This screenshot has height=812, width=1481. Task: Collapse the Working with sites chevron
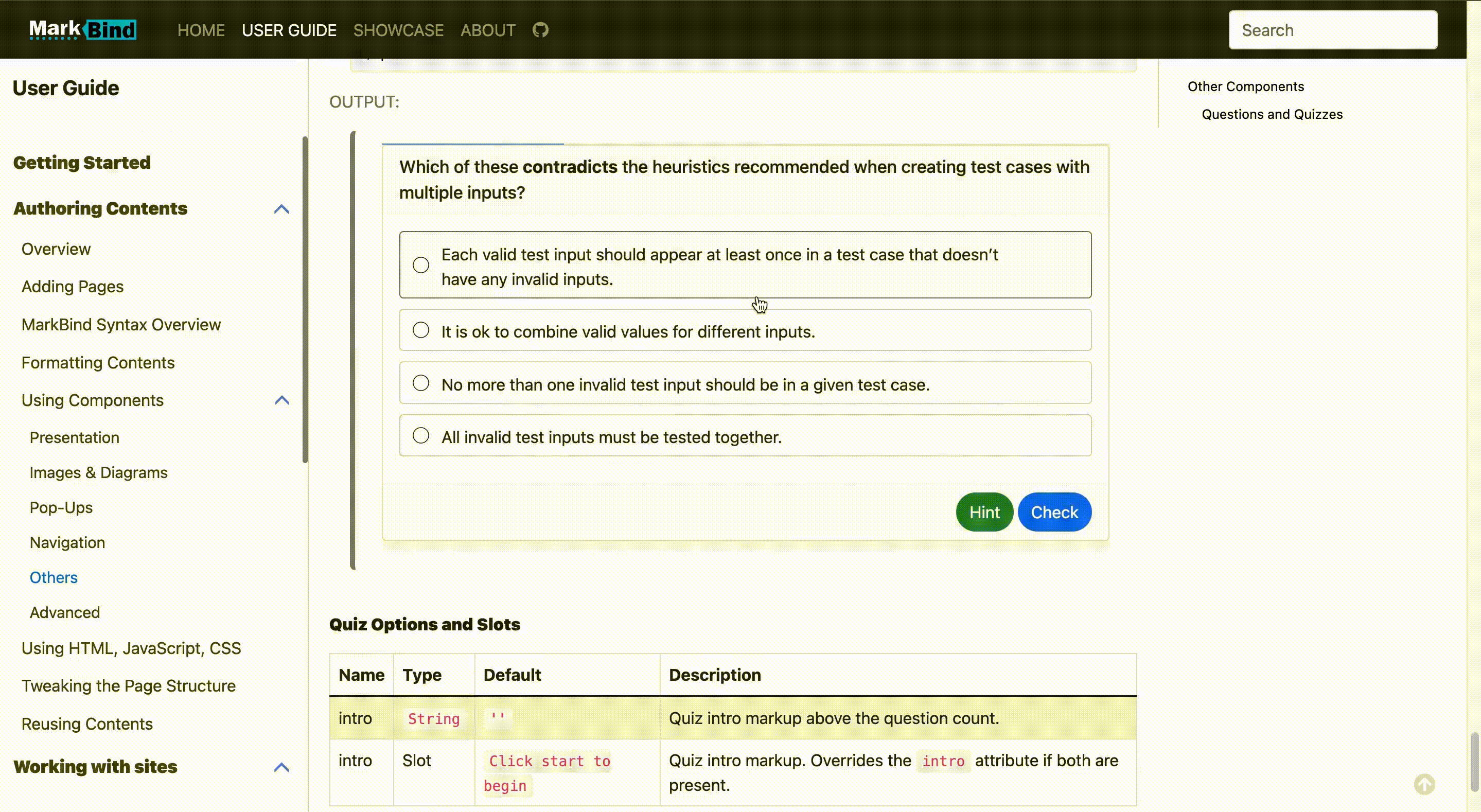pyautogui.click(x=281, y=767)
